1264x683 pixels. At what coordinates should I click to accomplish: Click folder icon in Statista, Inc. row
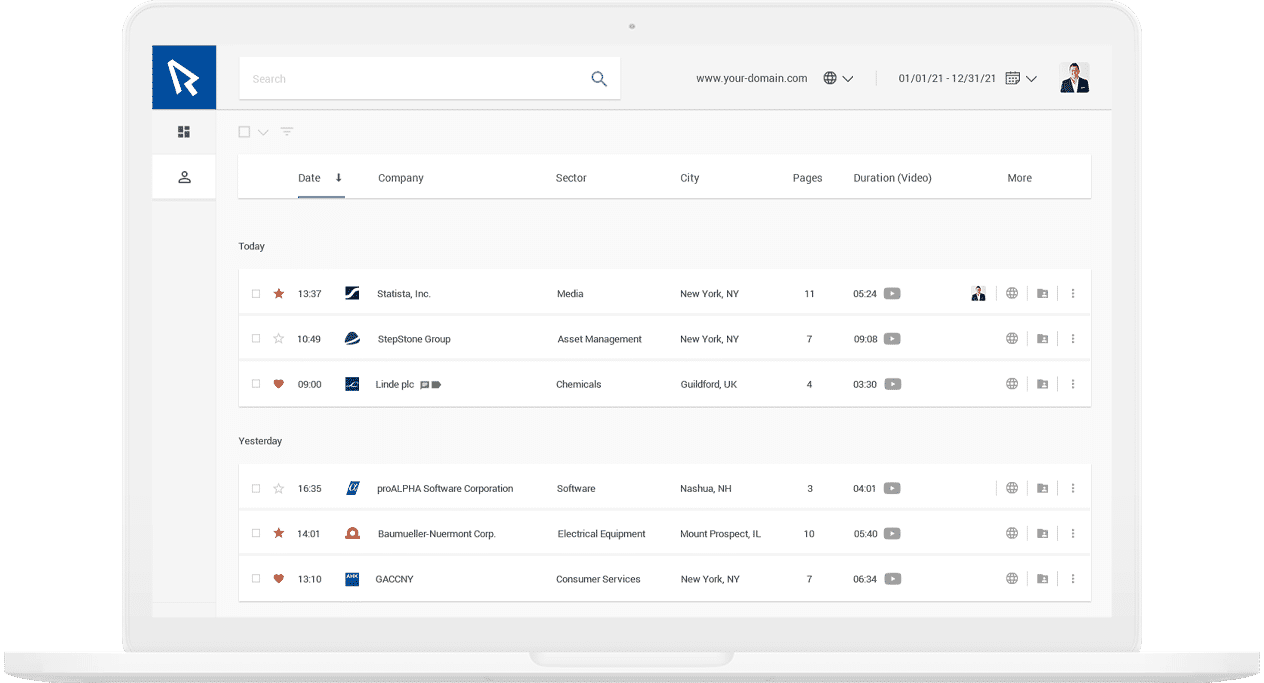pyautogui.click(x=1043, y=294)
